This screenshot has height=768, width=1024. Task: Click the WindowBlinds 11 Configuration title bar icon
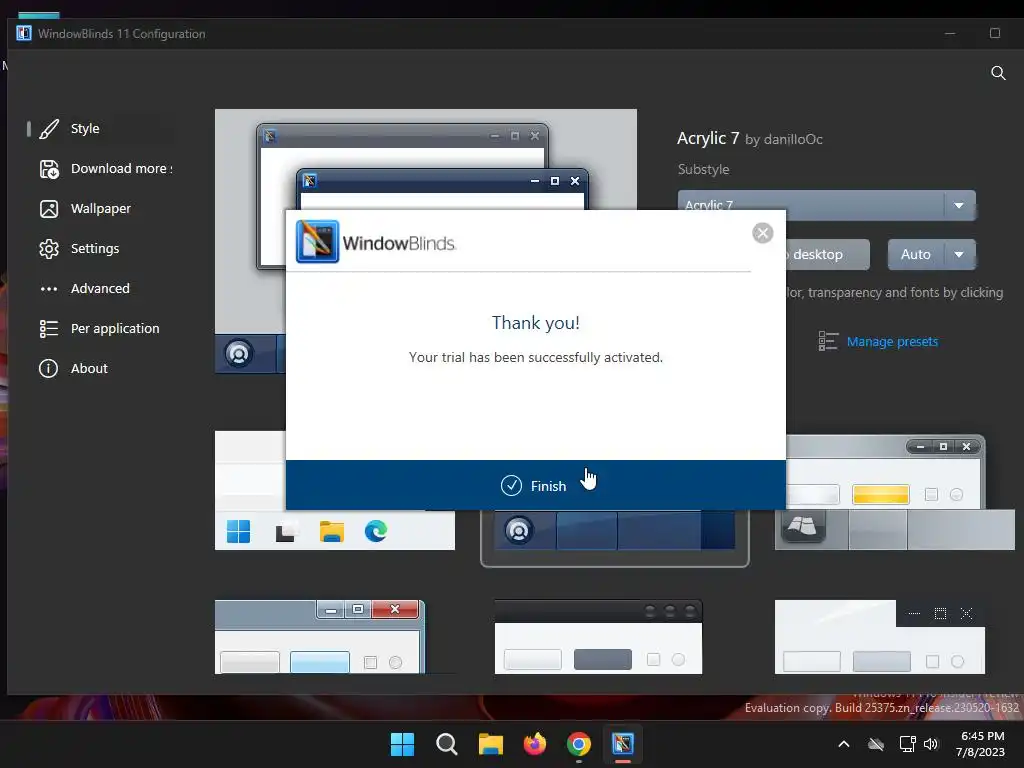24,33
